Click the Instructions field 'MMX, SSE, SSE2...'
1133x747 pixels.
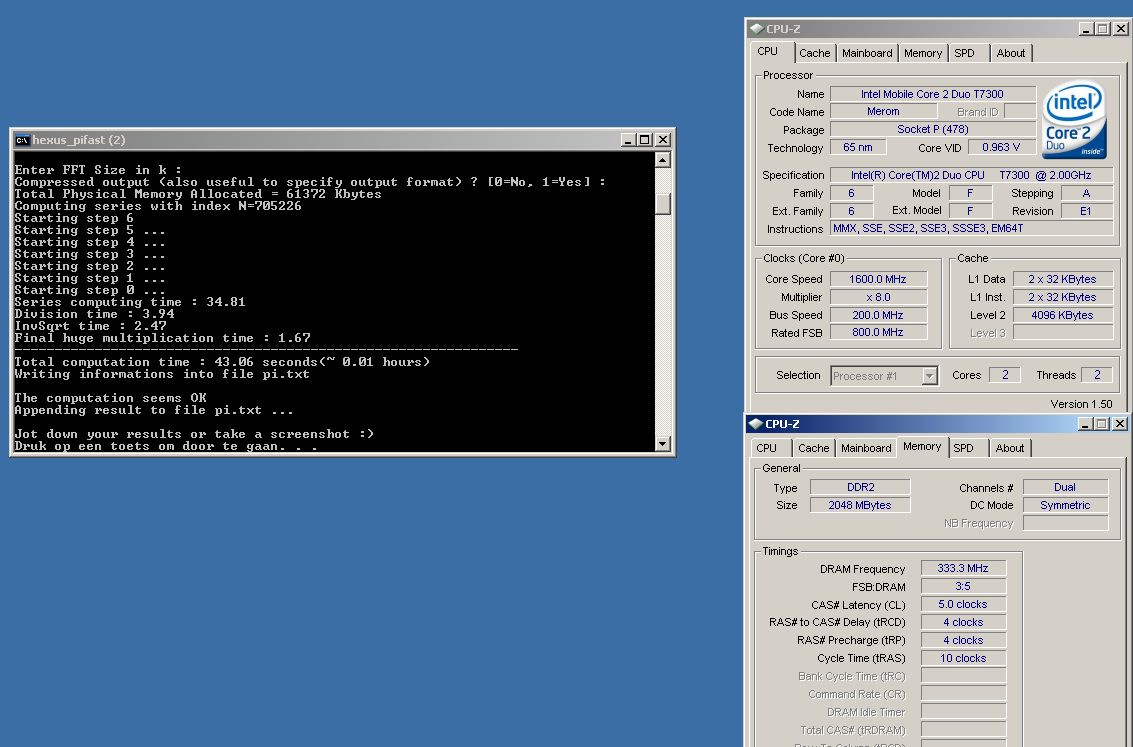pos(971,228)
